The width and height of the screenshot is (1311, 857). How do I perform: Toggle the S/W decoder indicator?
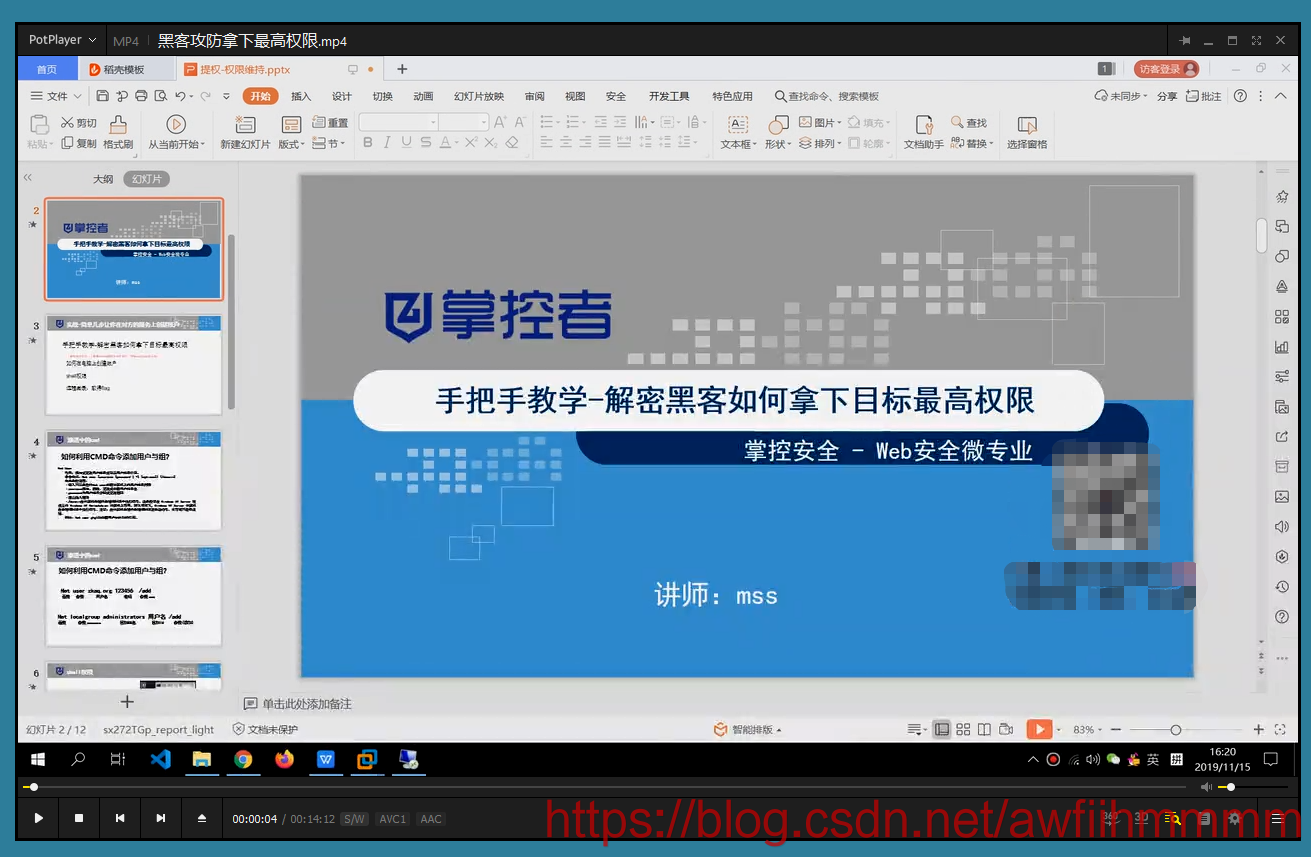click(354, 819)
